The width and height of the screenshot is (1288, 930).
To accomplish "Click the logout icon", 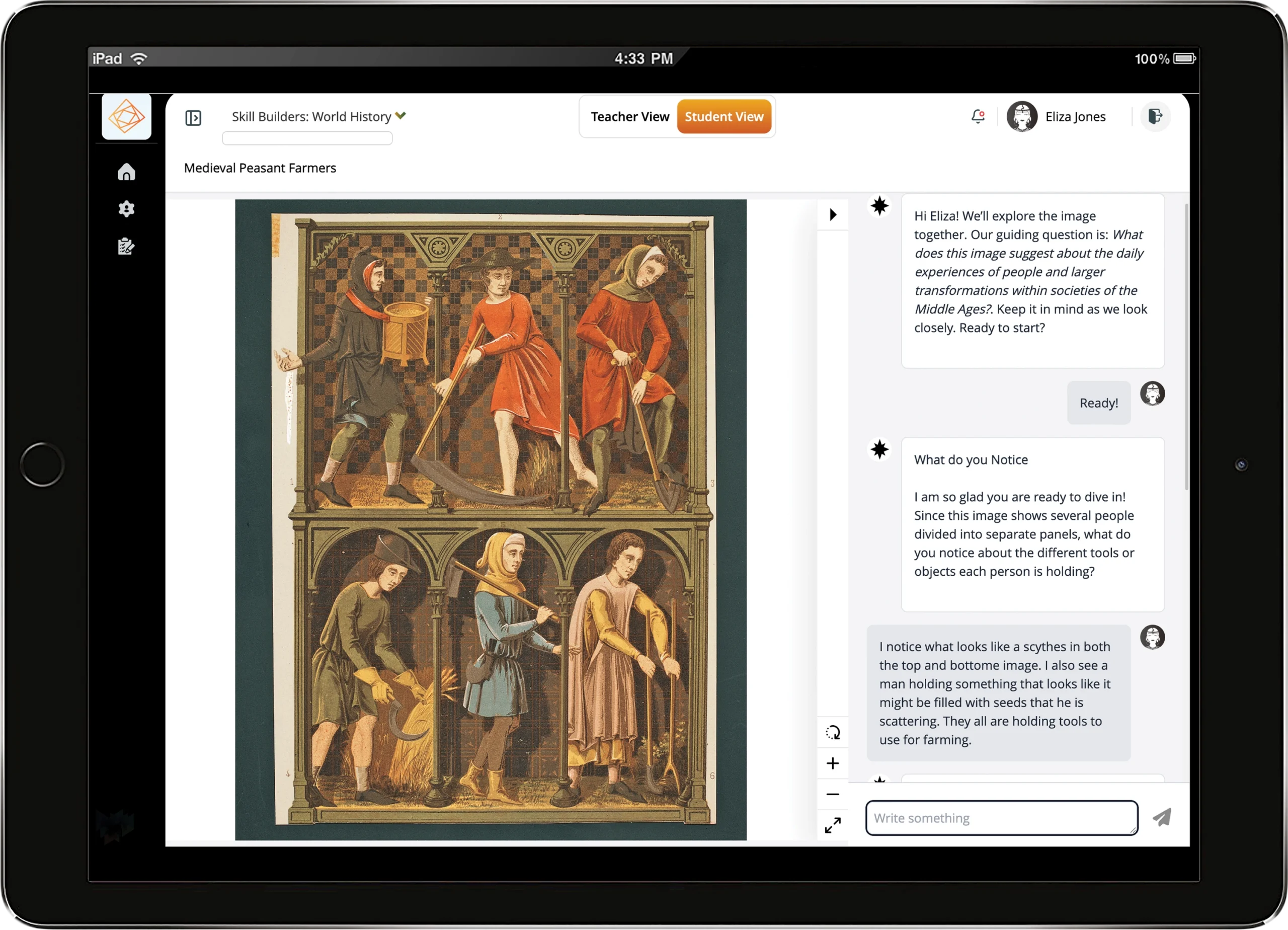I will coord(1155,116).
